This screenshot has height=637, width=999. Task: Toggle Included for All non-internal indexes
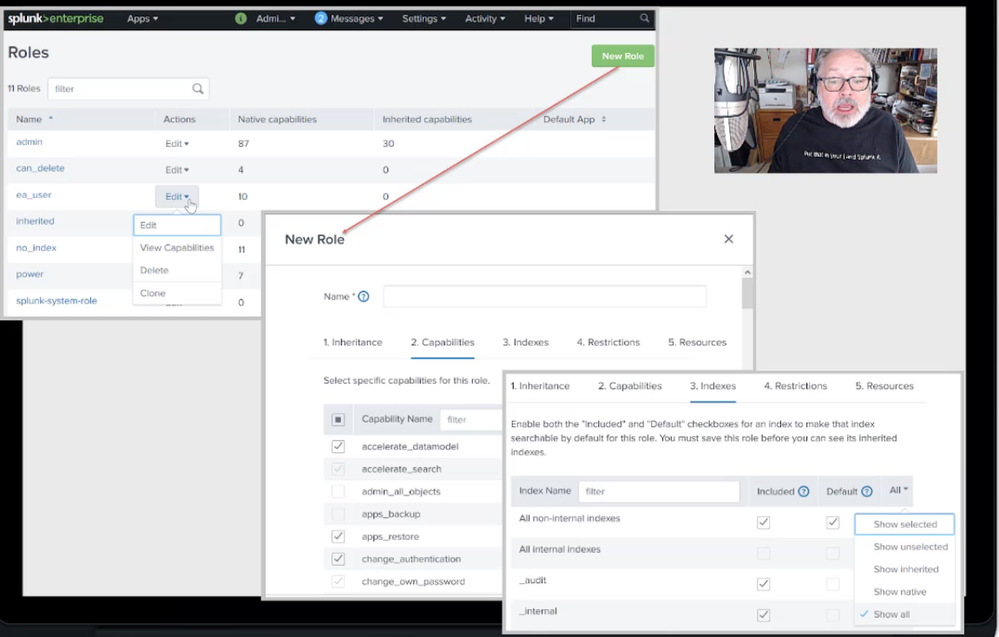coord(763,522)
